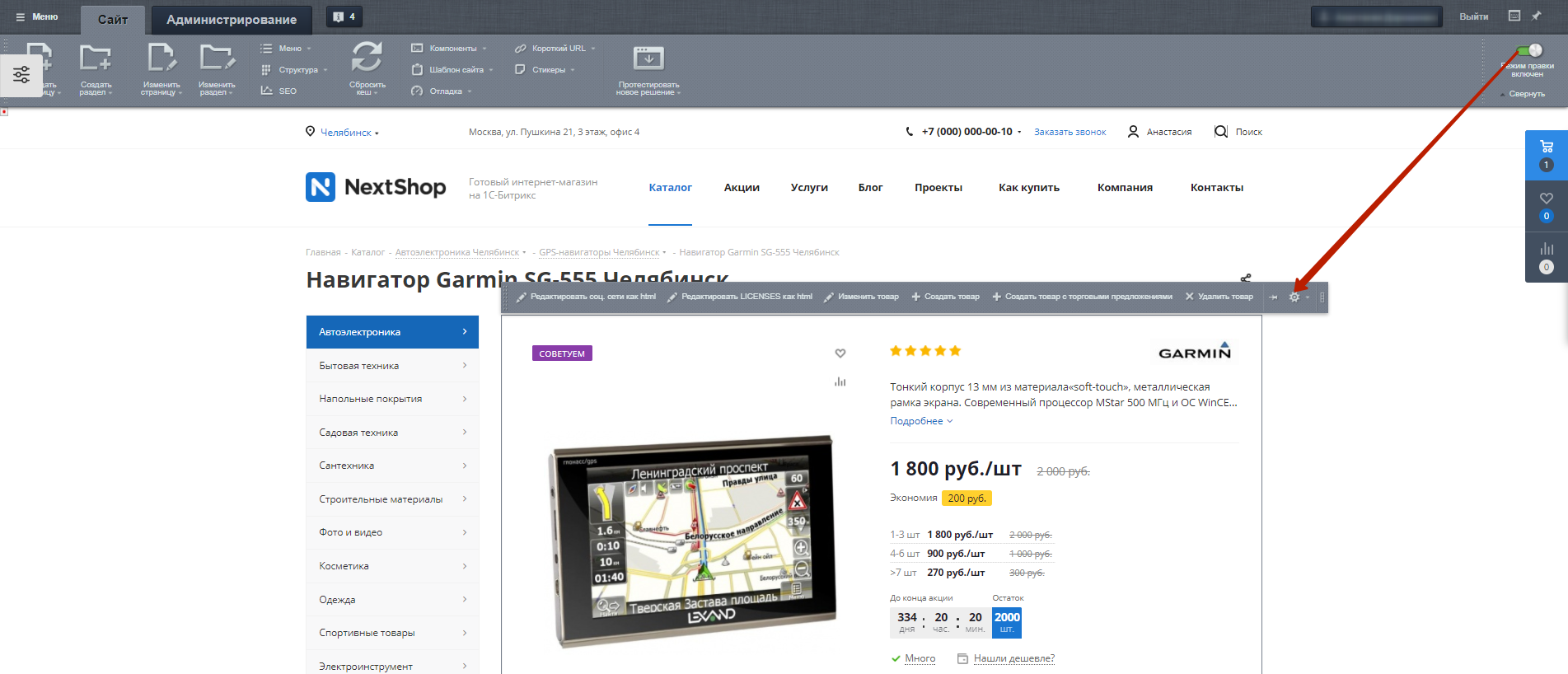
Task: Go to the Каталог navigation item
Action: 670,188
